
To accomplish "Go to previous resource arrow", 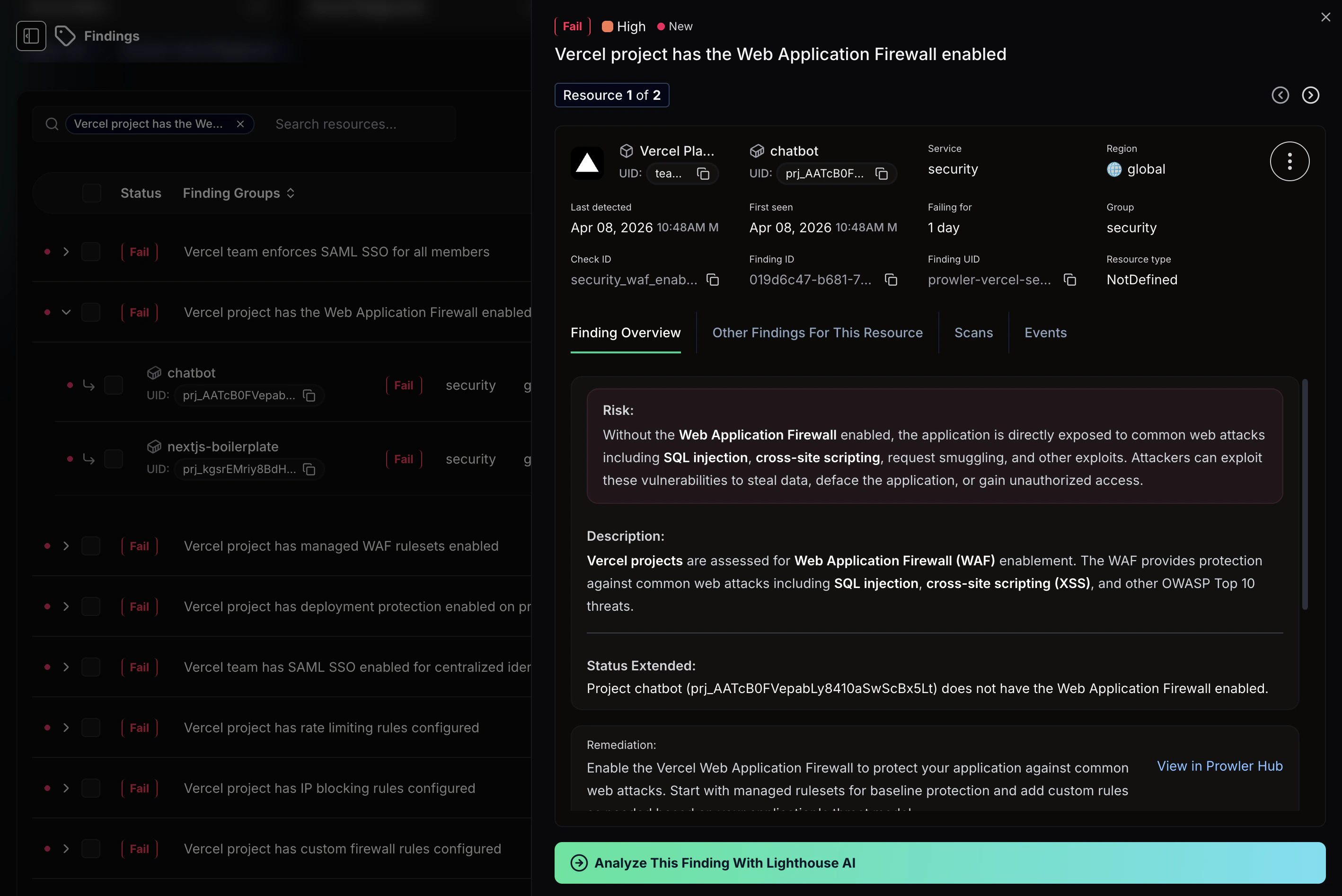I will tap(1280, 95).
